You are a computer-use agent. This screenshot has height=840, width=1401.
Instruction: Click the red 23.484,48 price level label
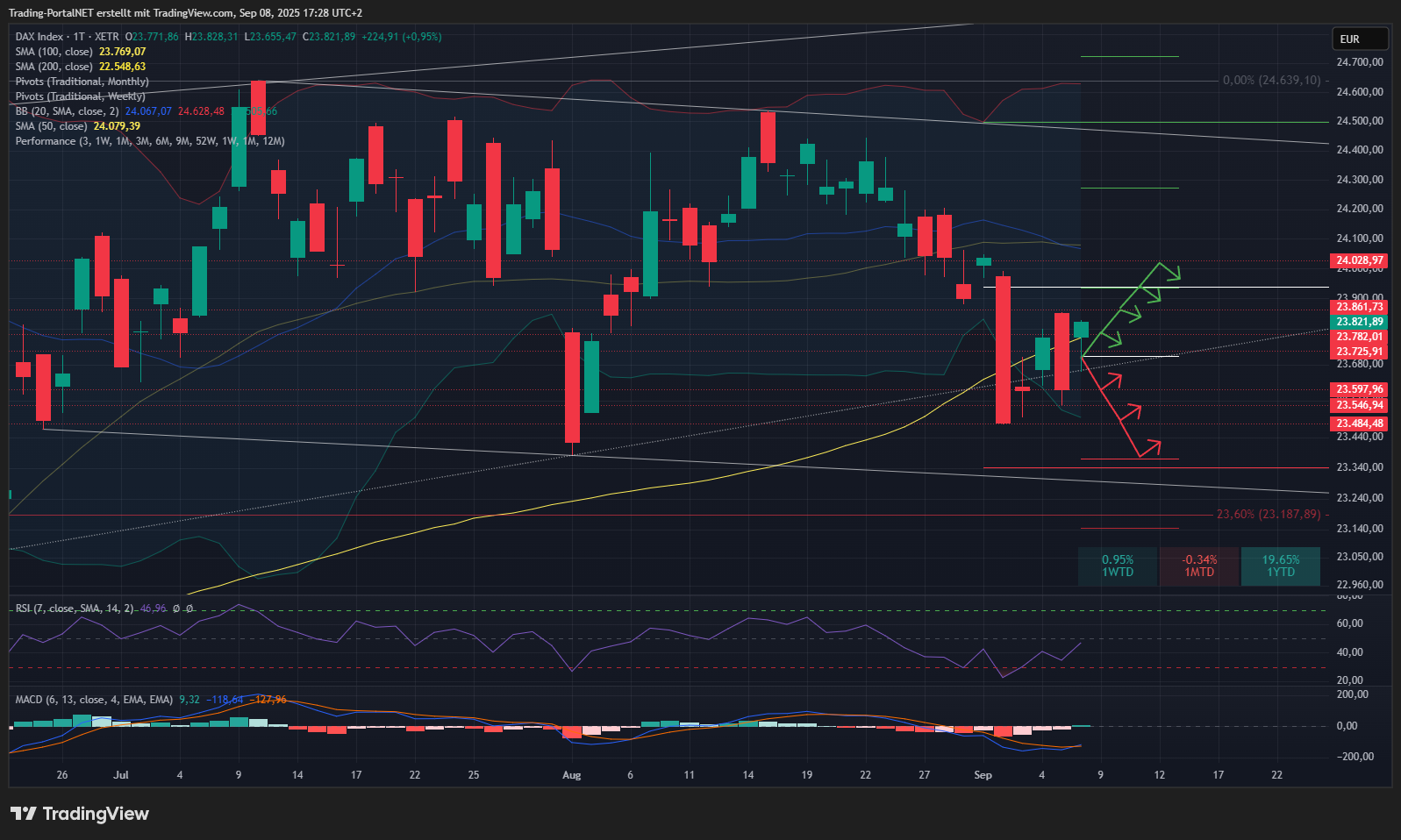[1359, 424]
